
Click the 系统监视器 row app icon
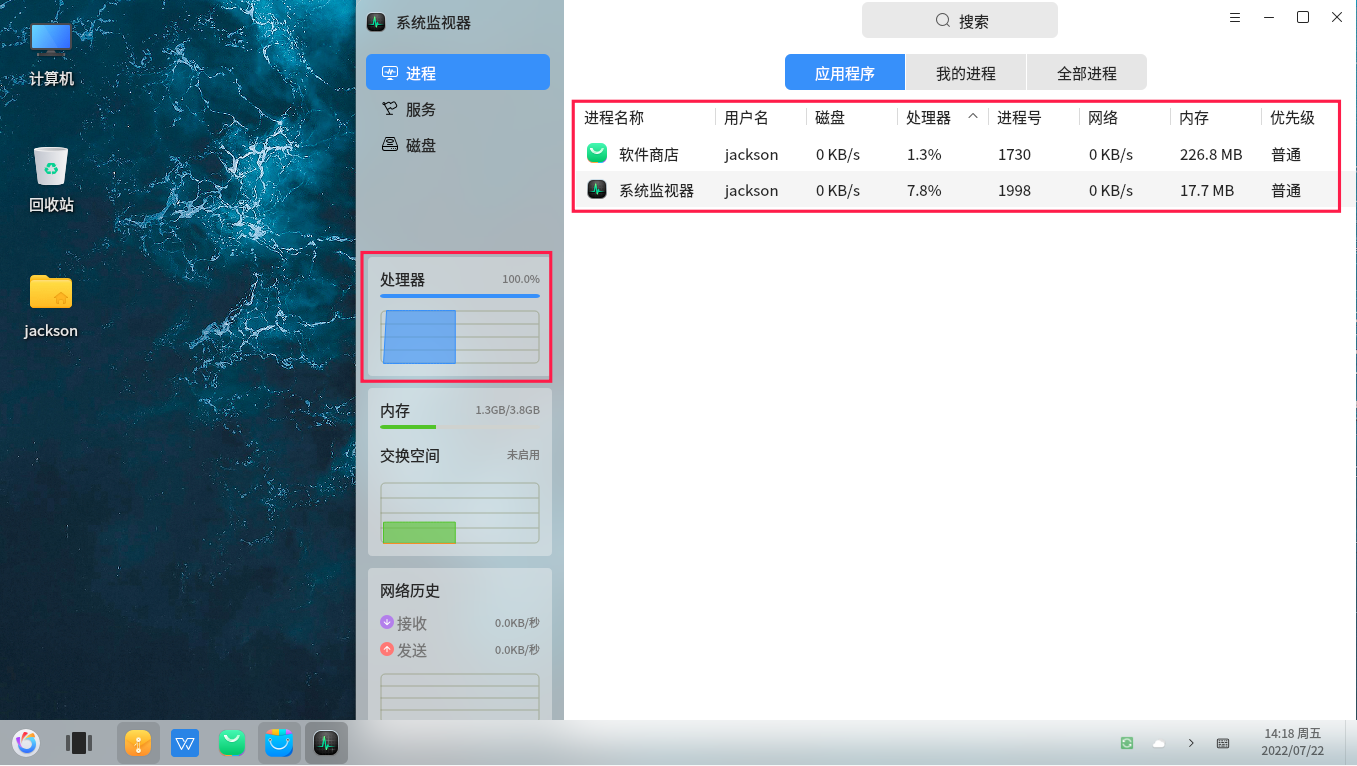pos(597,189)
